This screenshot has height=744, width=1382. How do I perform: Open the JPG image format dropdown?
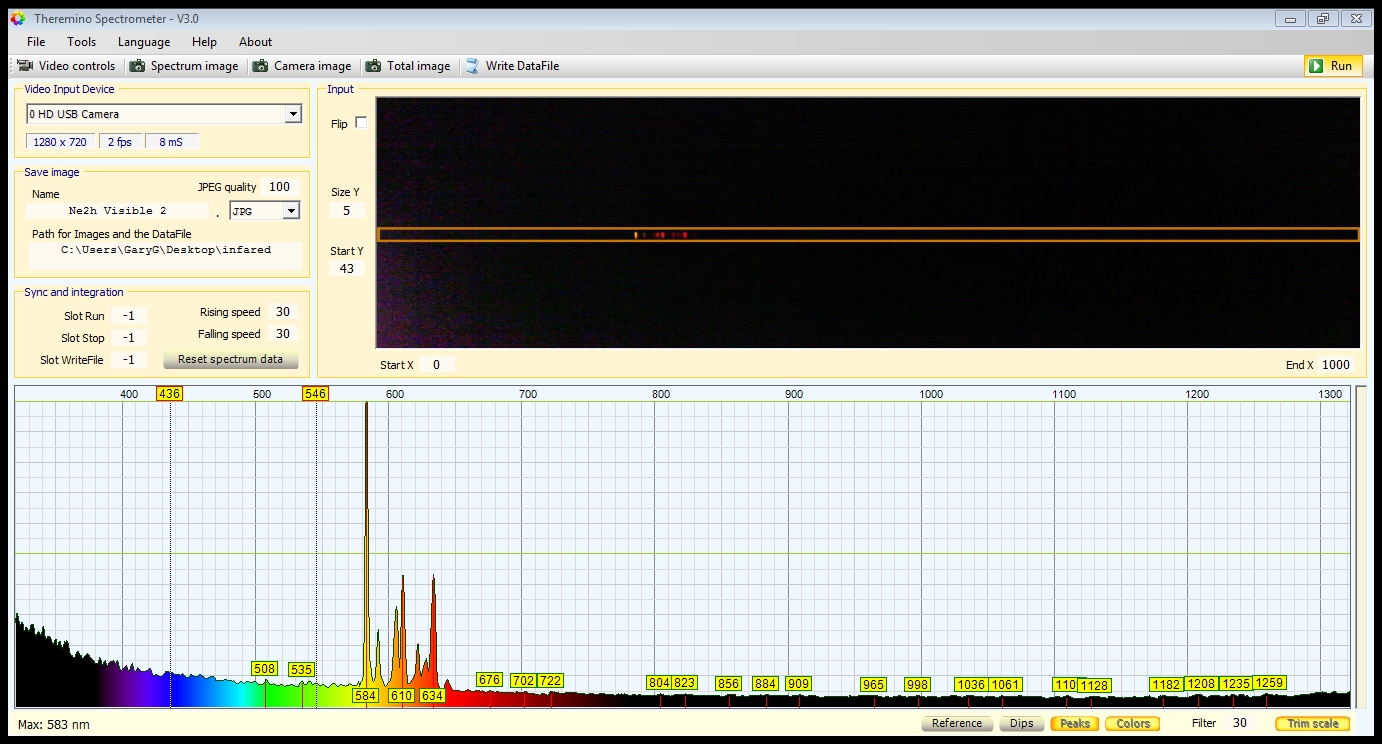(x=291, y=211)
